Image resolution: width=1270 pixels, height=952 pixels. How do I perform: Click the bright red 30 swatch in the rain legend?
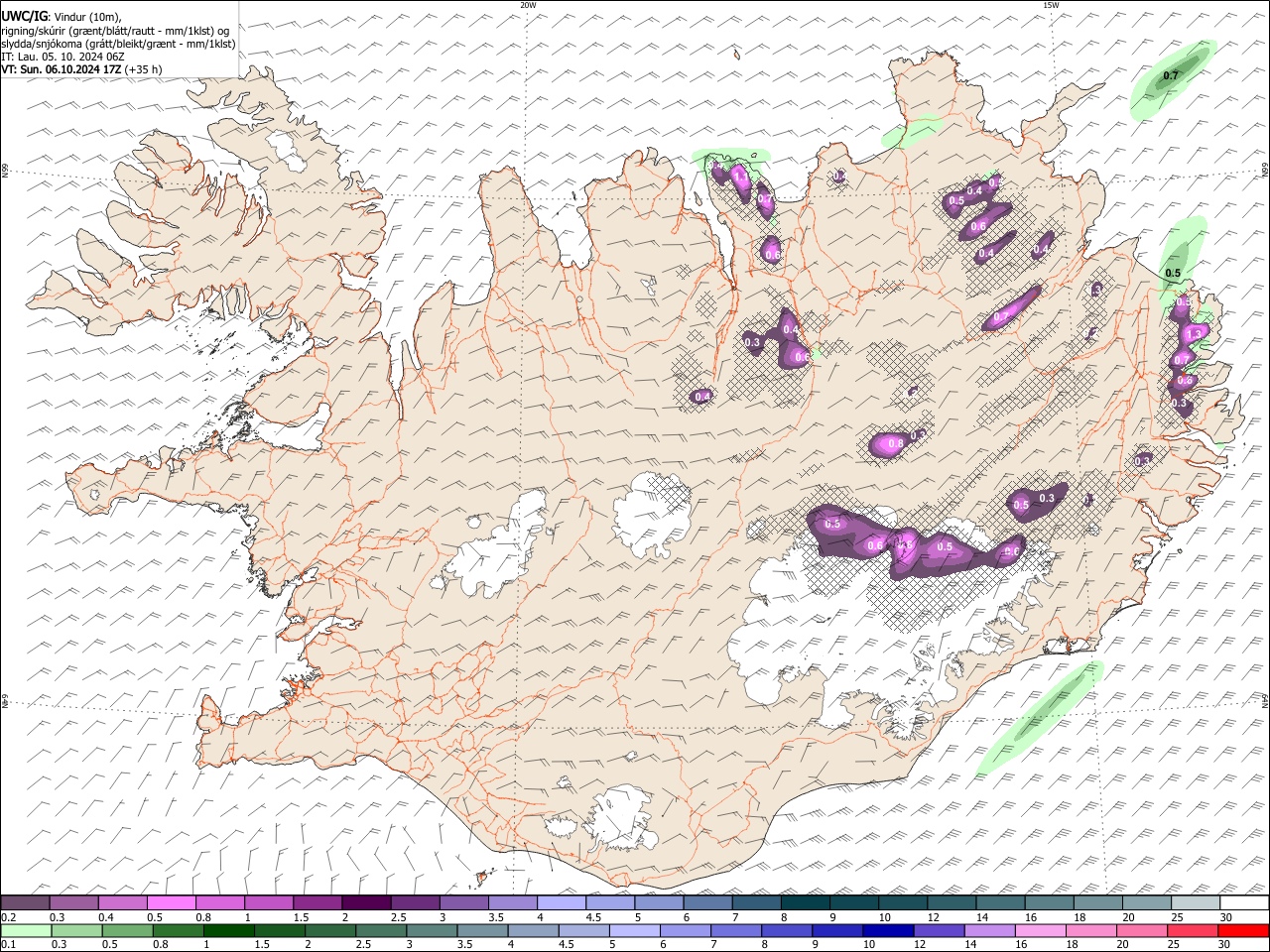tap(1244, 931)
